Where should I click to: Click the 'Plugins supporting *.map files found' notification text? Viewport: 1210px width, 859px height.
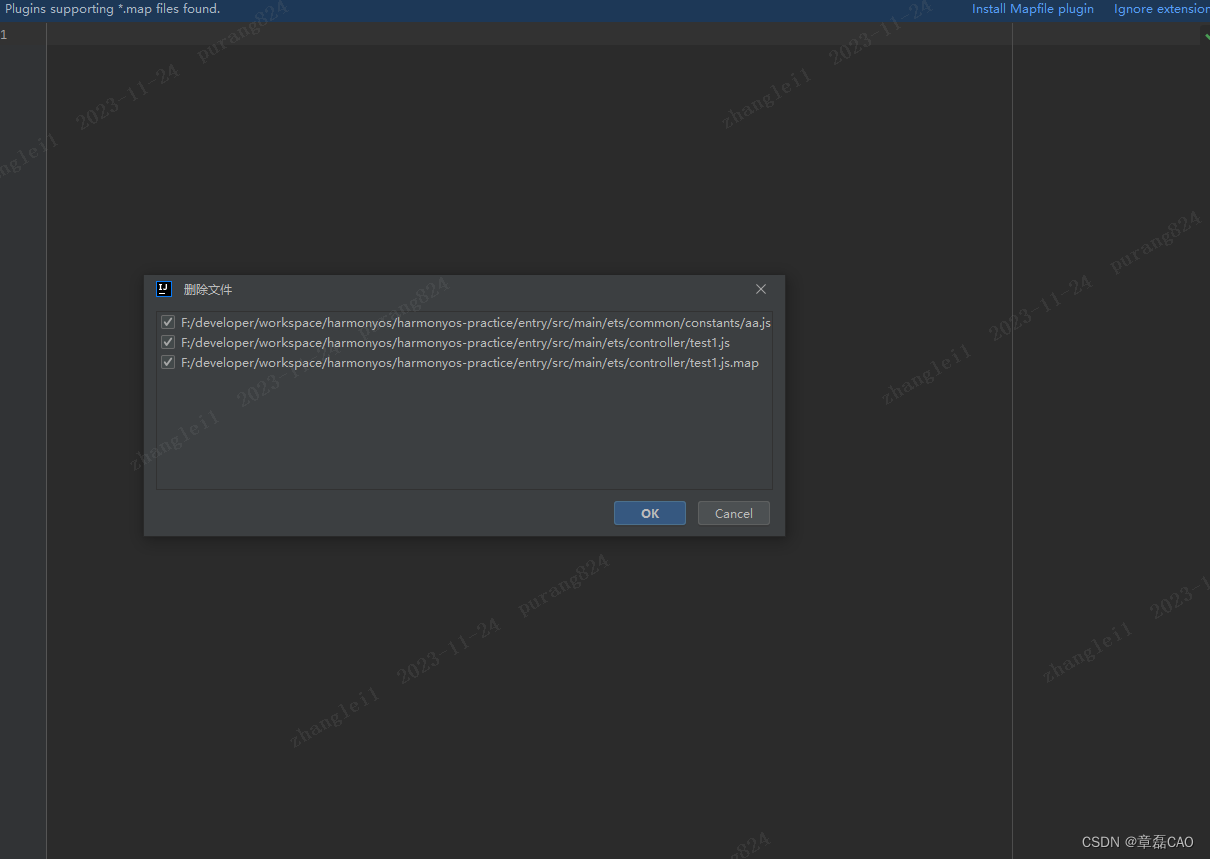click(112, 9)
